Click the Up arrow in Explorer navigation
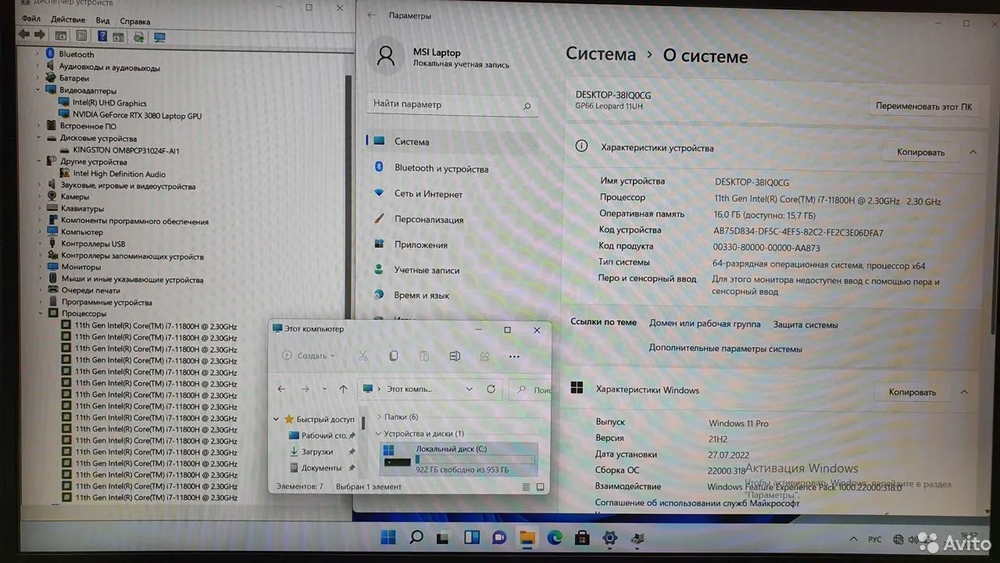 pos(343,389)
